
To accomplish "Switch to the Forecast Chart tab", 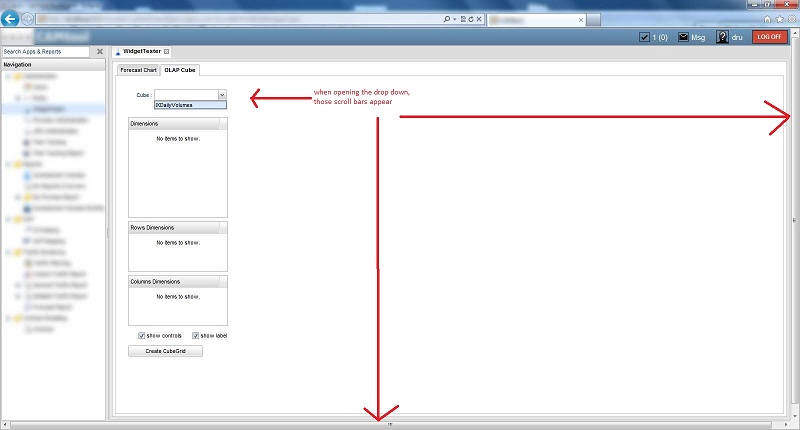I will pyautogui.click(x=138, y=70).
